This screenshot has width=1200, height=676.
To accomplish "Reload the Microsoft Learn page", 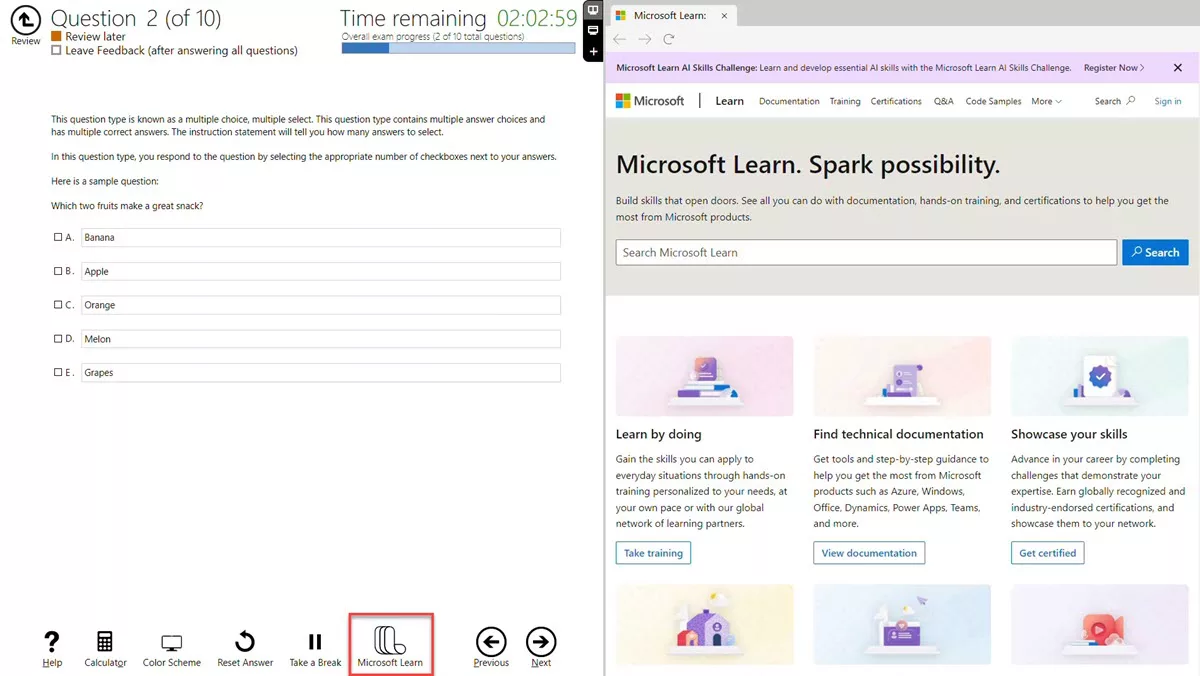I will click(669, 39).
